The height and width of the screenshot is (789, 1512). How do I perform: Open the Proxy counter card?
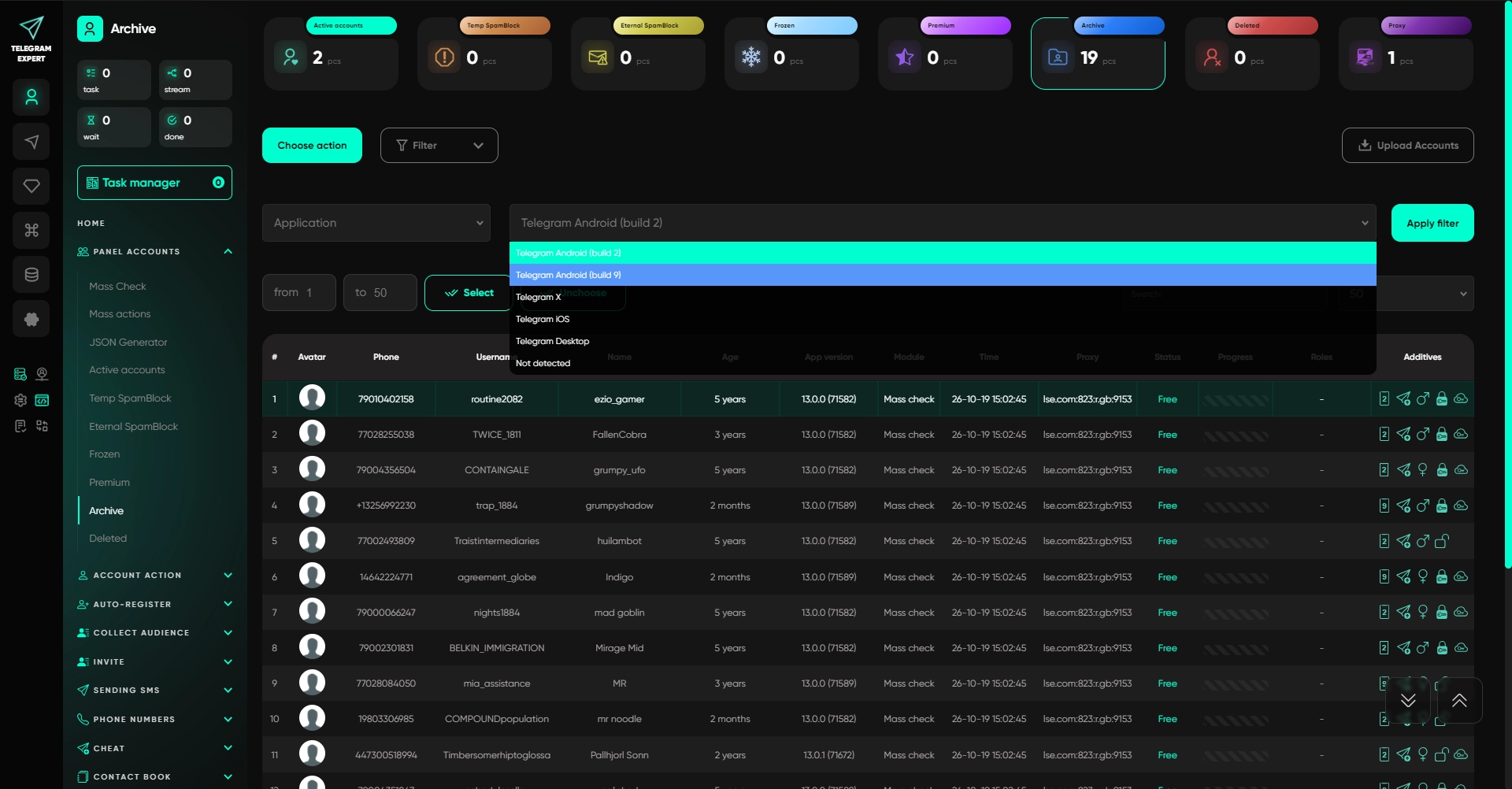pyautogui.click(x=1406, y=54)
